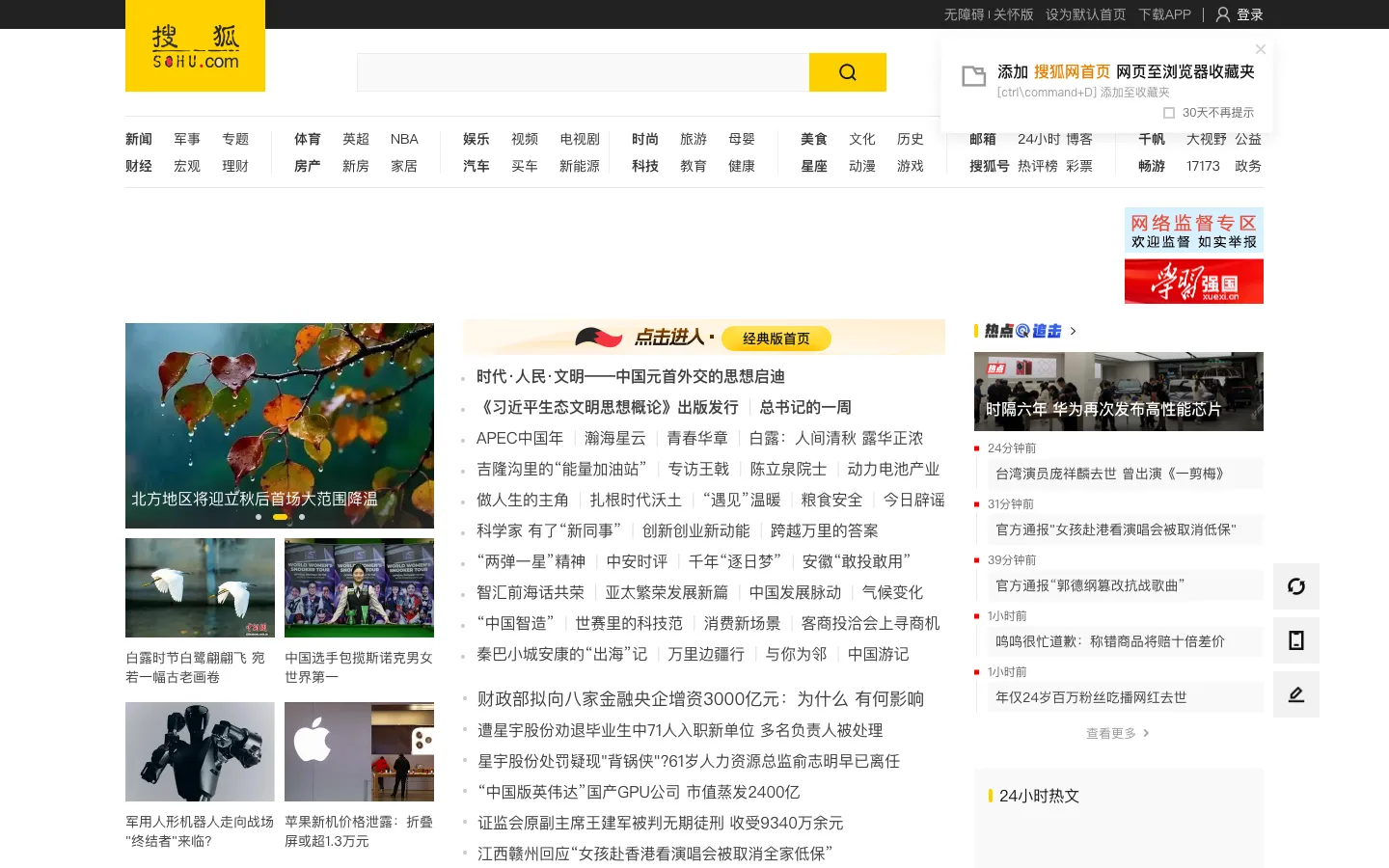
Task: Click 无障碍 accessibility link
Action: pos(965,14)
